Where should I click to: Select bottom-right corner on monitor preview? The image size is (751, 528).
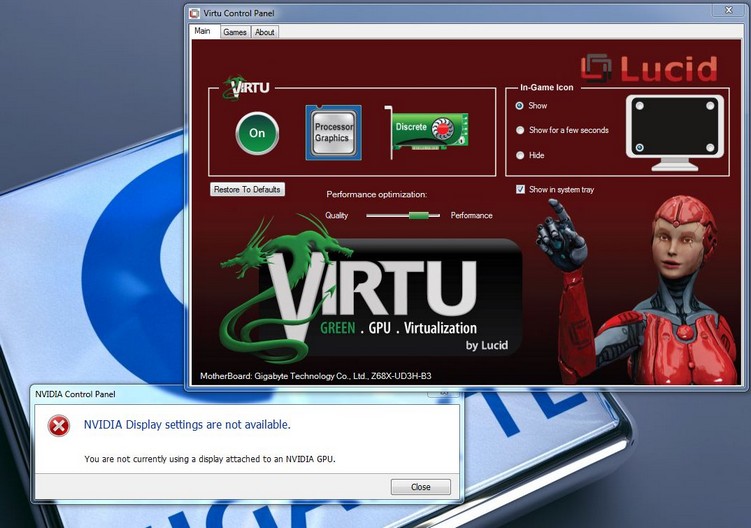710,147
